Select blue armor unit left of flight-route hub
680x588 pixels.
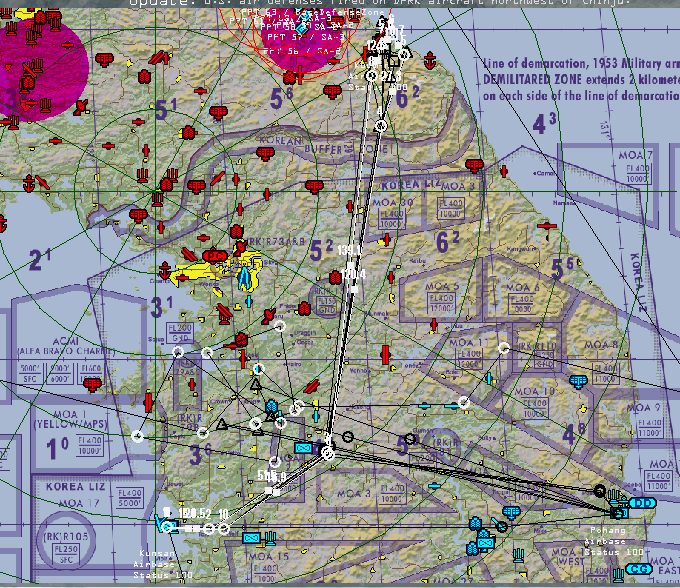(x=304, y=448)
